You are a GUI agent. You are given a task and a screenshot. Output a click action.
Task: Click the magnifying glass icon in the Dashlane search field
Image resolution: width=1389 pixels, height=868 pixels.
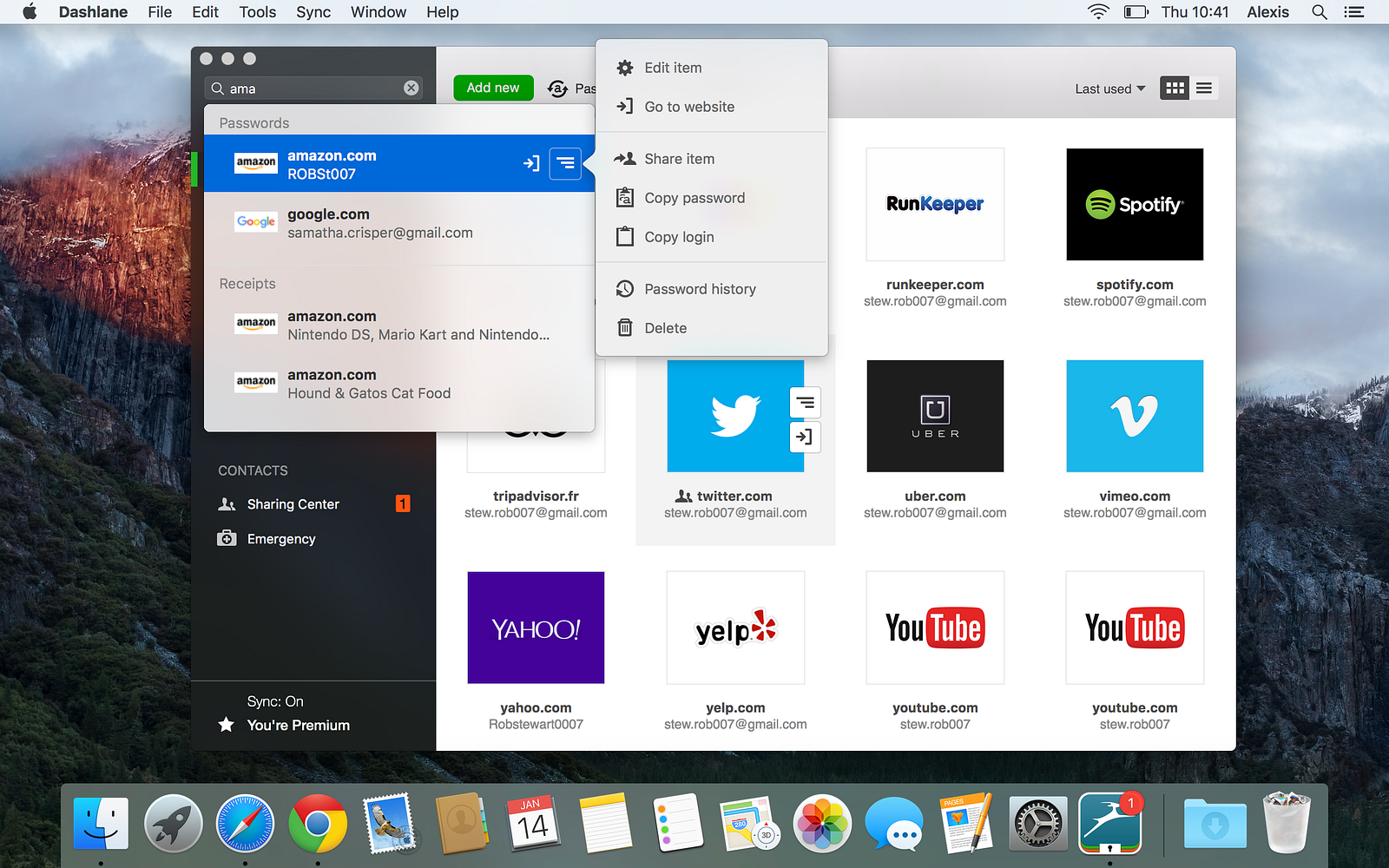coord(217,88)
